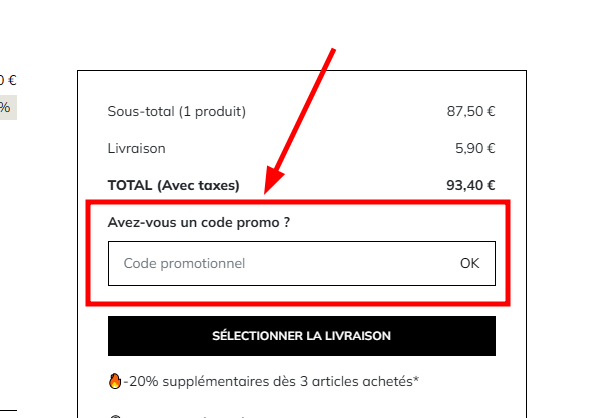
Task: Click the asterisk after 'articles achetés'
Action: 416,379
